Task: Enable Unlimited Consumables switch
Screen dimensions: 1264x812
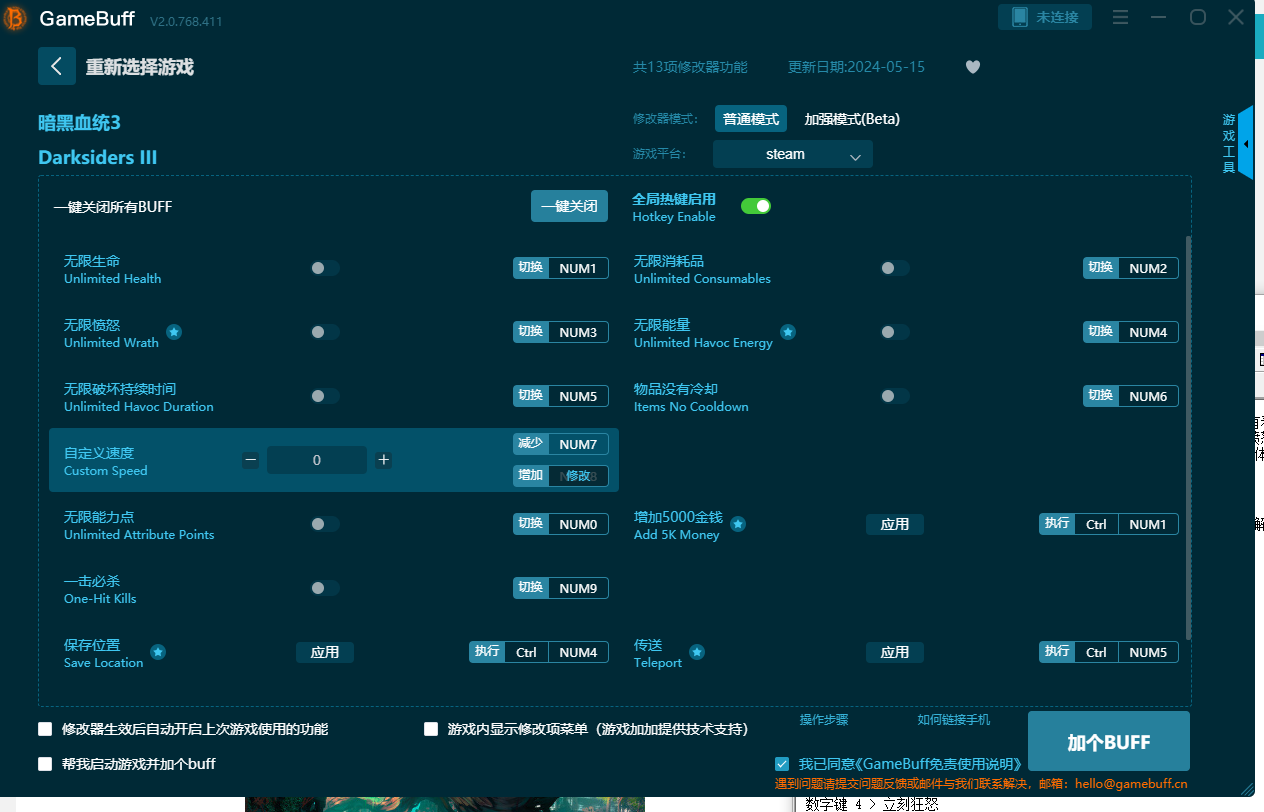Action: [894, 268]
